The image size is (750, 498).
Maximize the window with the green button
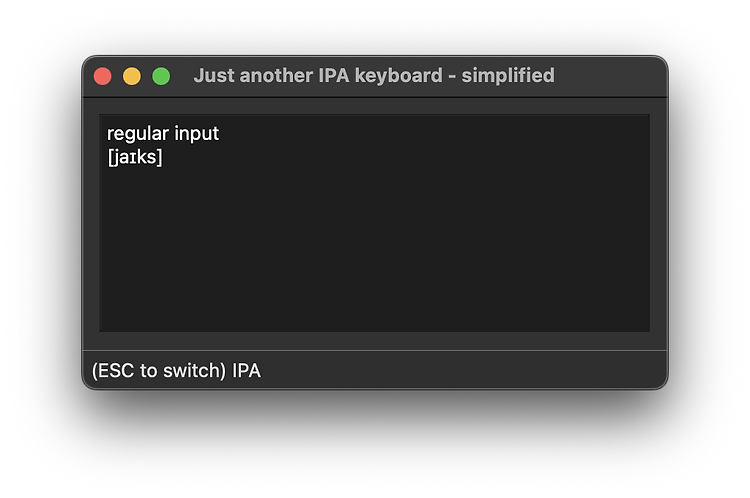point(161,76)
